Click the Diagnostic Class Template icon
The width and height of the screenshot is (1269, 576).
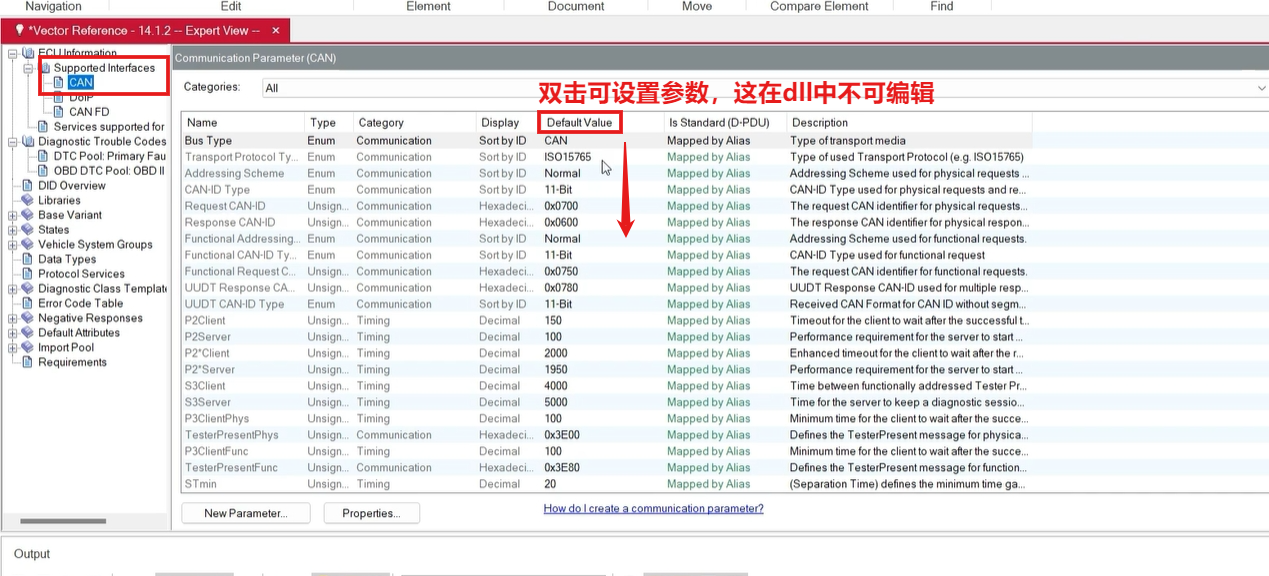(28, 289)
